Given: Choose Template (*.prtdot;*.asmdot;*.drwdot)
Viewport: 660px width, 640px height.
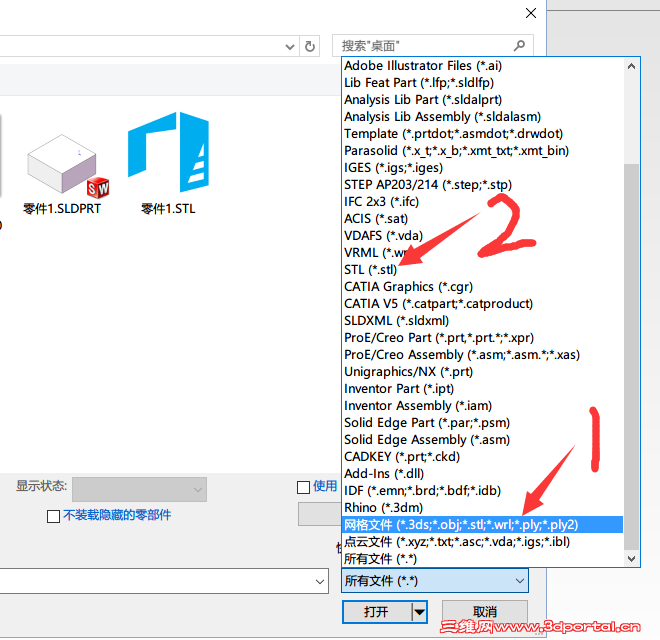Looking at the screenshot, I should (482, 134).
